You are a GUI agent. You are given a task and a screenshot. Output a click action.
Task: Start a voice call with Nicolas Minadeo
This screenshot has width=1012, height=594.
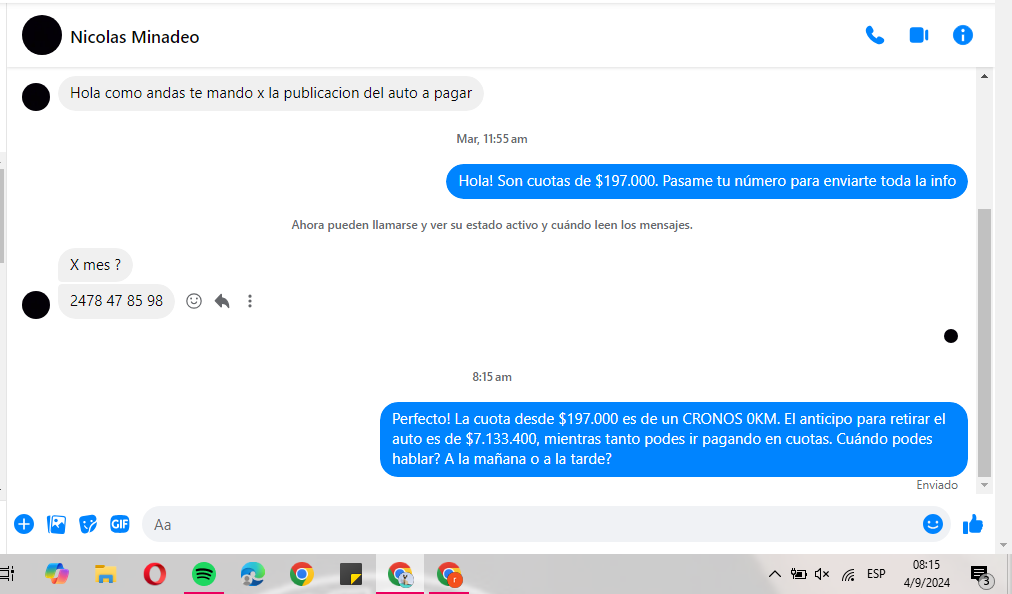point(875,35)
